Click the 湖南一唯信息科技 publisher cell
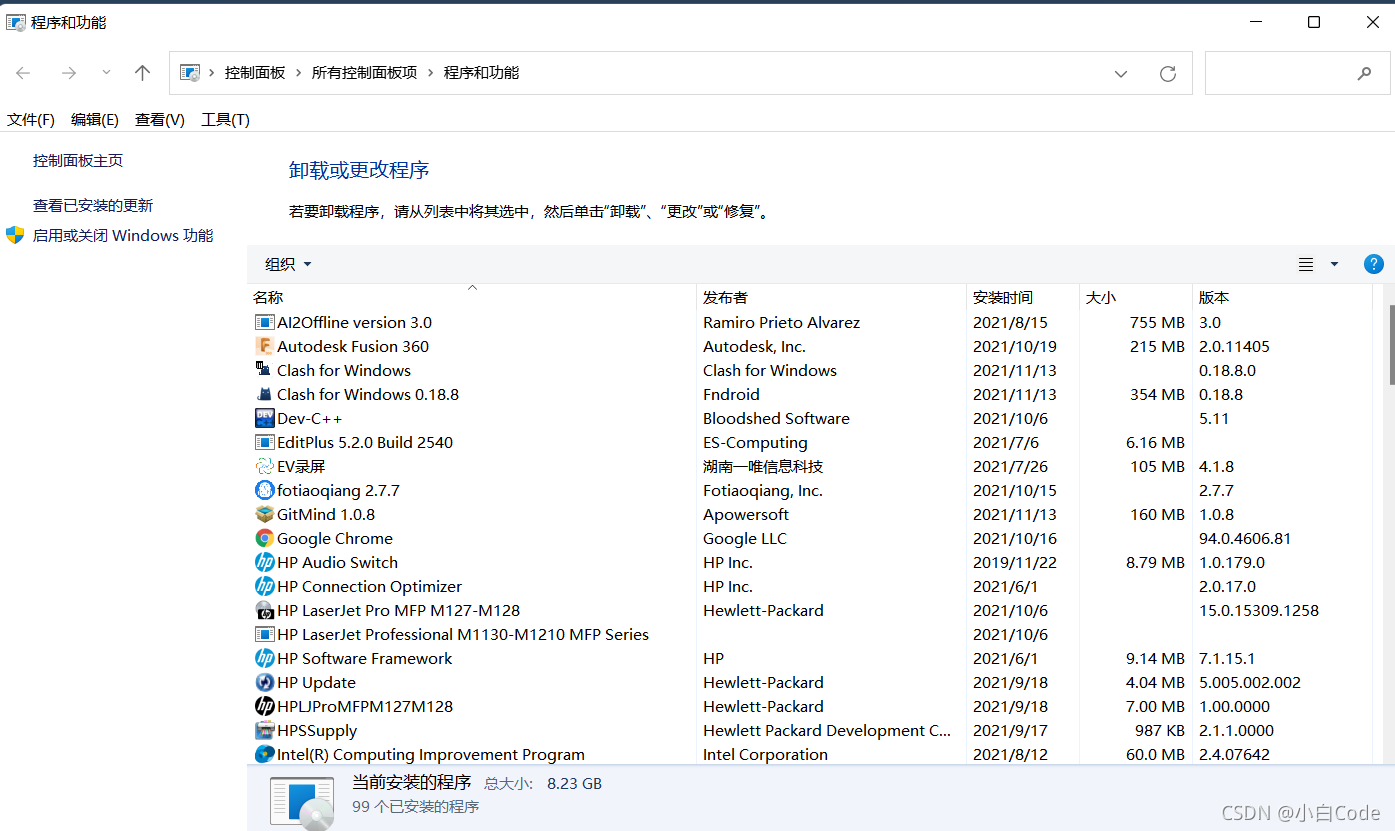1395x831 pixels. point(763,466)
